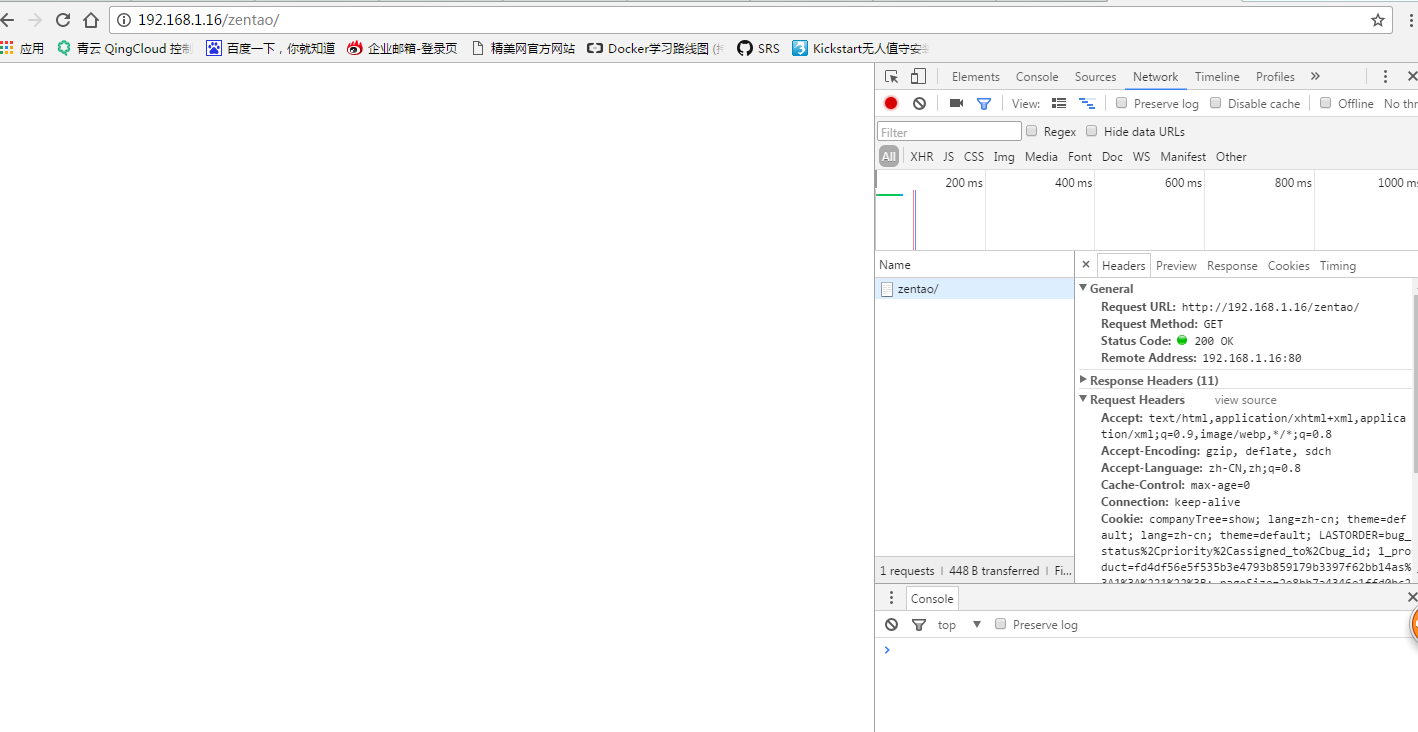Switch to the Elements tab
This screenshot has height=732, width=1418.
tap(975, 77)
